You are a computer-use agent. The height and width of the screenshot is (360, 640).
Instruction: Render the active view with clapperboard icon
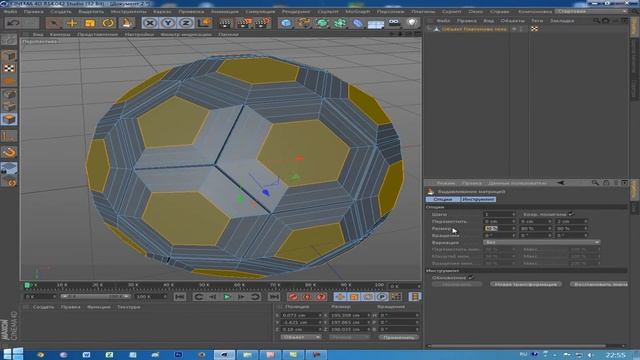click(225, 23)
